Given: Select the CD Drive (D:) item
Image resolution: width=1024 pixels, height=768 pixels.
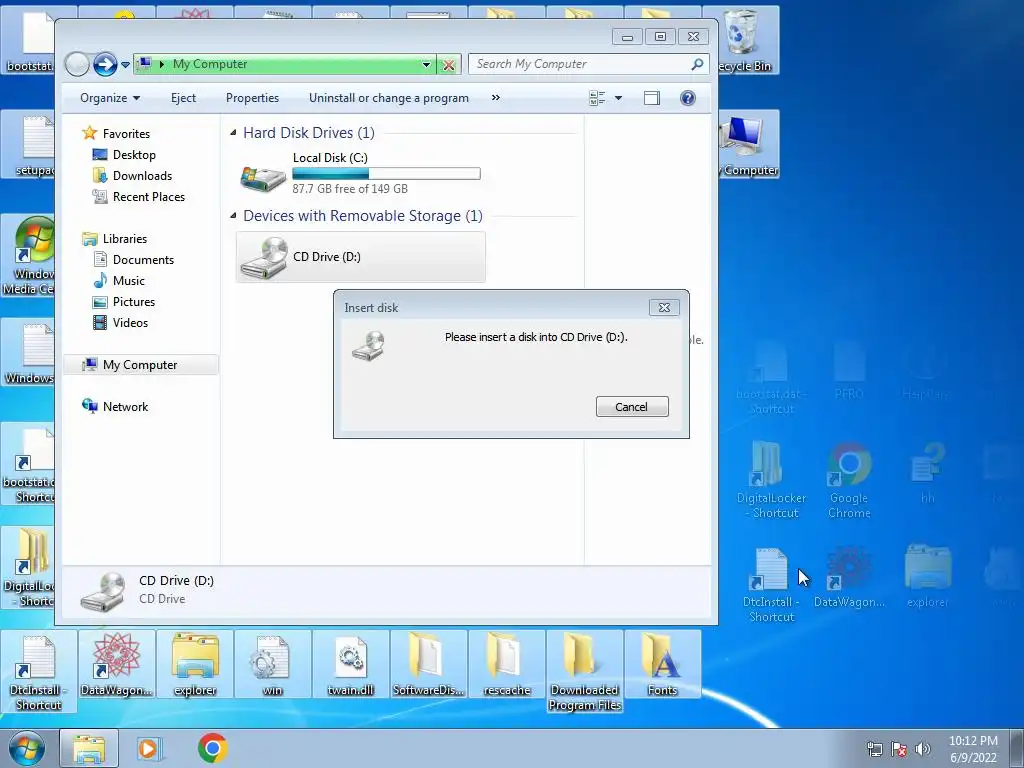Looking at the screenshot, I should coord(360,257).
